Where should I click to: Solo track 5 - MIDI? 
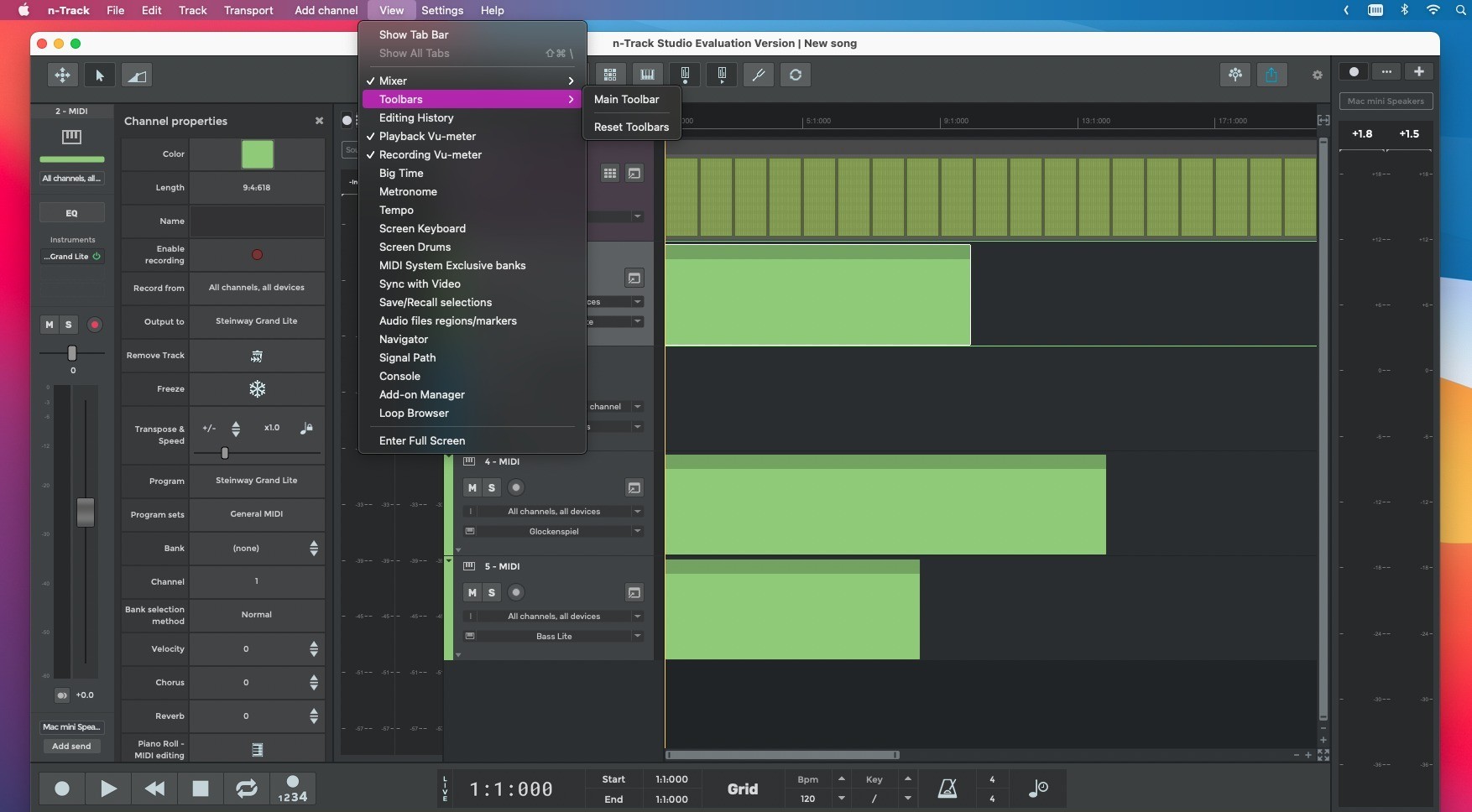pos(492,592)
